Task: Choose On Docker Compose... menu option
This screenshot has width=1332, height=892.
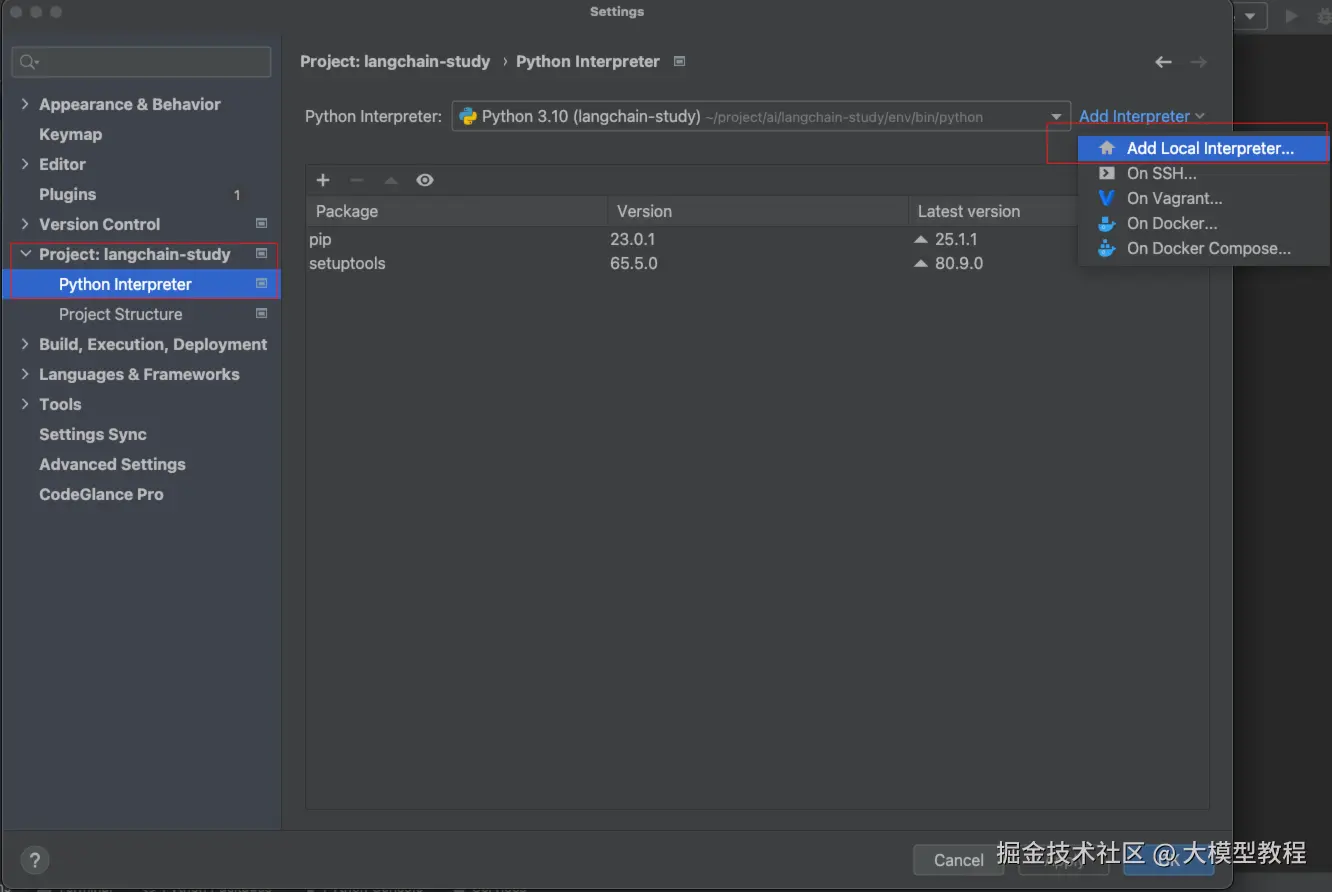Action: click(1203, 248)
